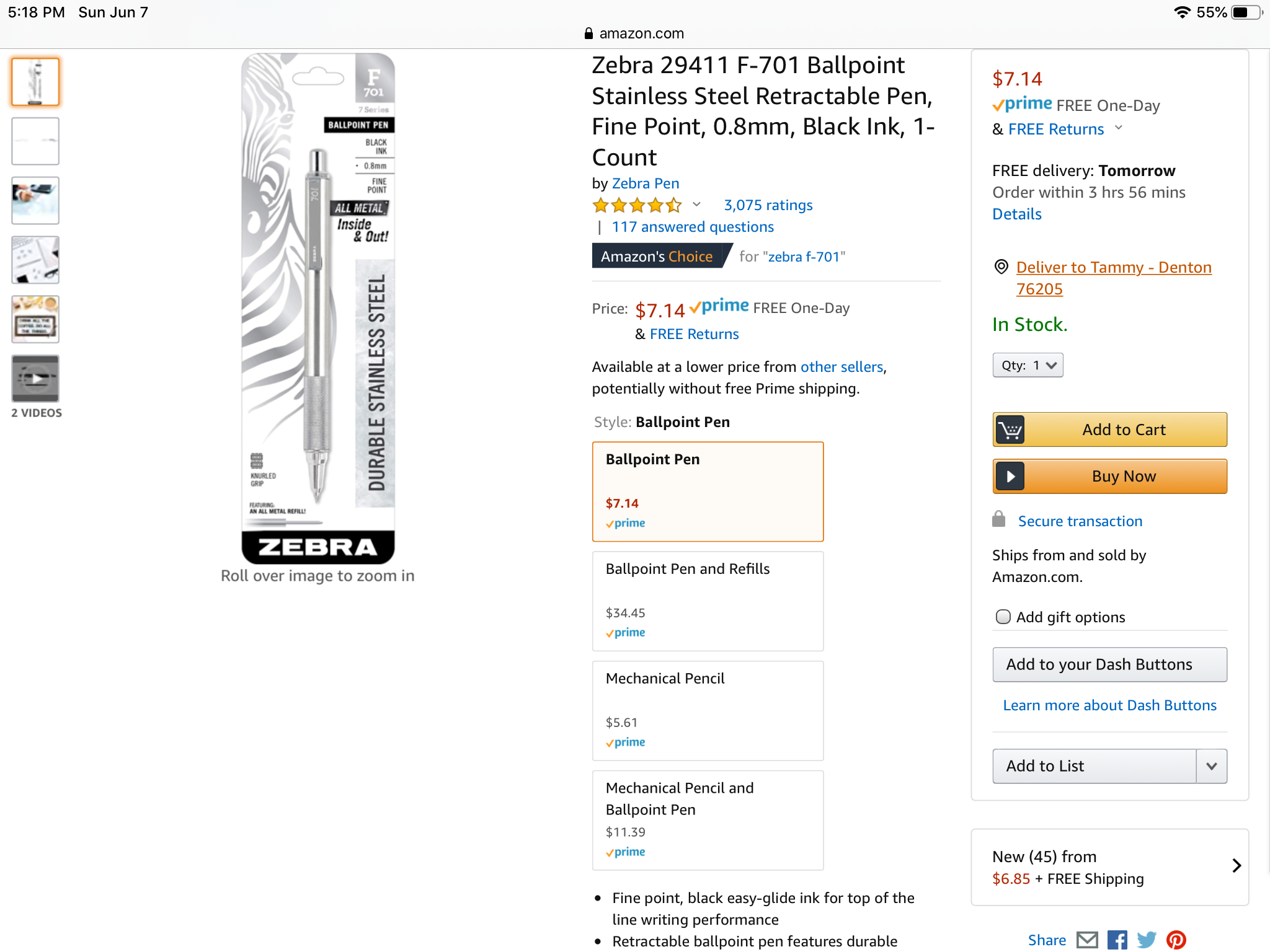Share on Pinterest icon
The height and width of the screenshot is (952, 1270).
point(1176,940)
